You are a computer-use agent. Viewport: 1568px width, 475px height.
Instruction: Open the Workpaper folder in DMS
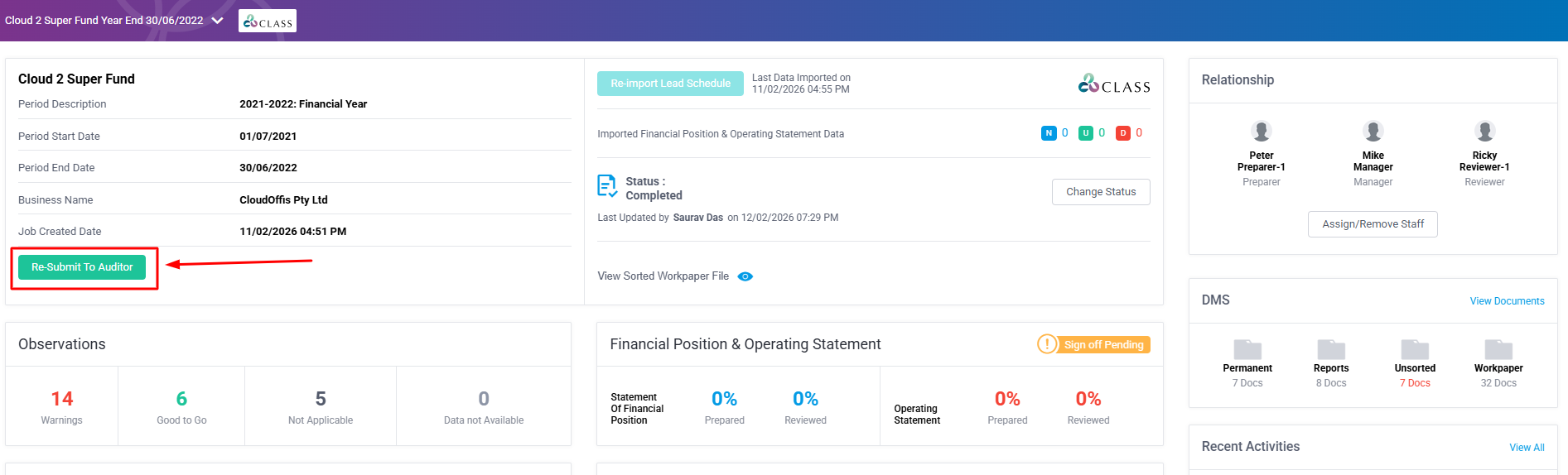tap(1498, 349)
